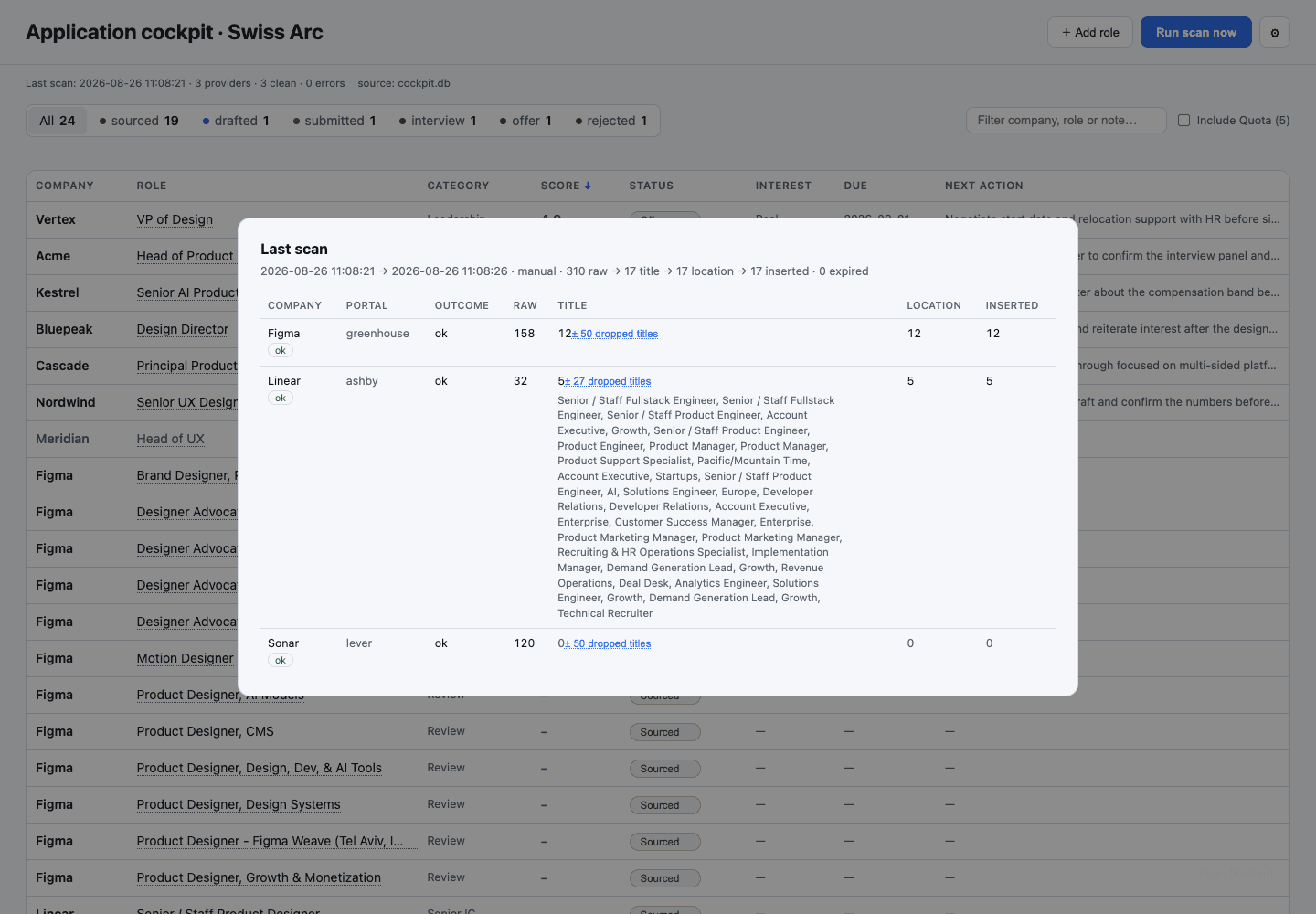Open the settings gear icon
This screenshot has height=914, width=1316.
tap(1275, 32)
